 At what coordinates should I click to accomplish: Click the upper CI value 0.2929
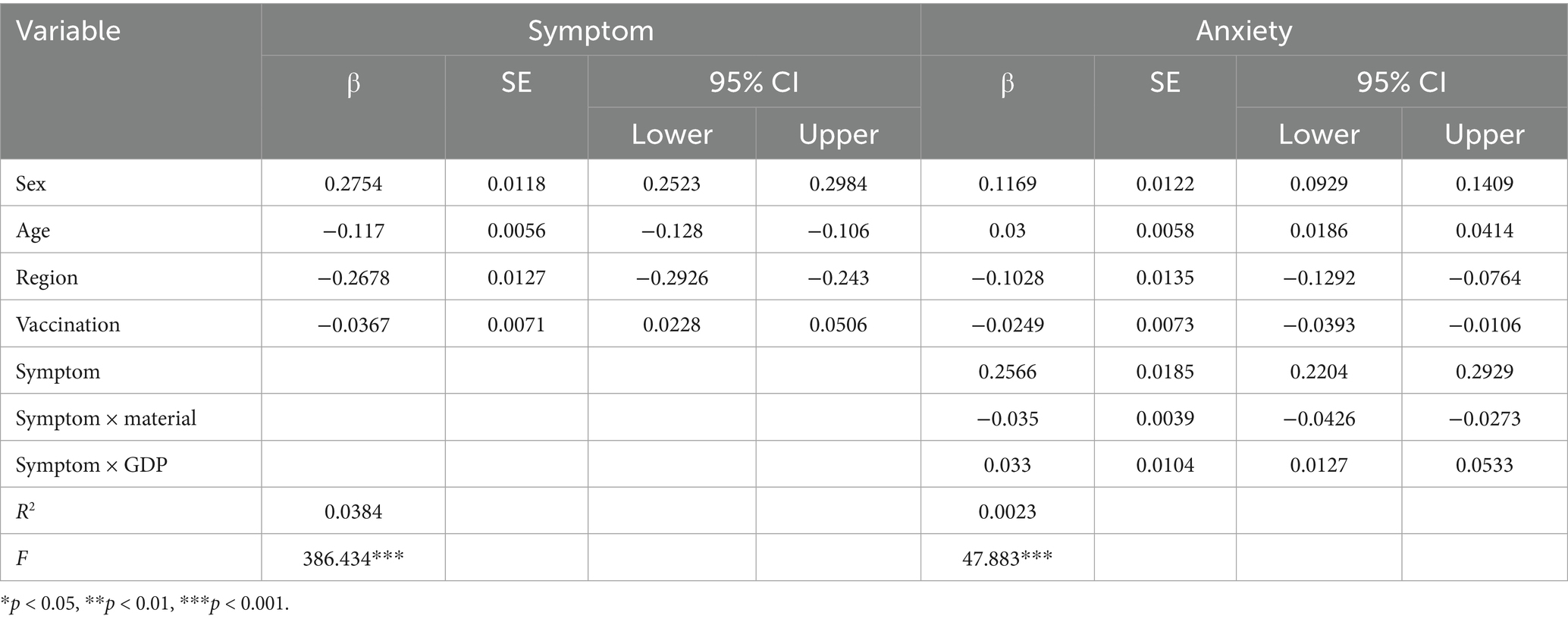point(1484,372)
